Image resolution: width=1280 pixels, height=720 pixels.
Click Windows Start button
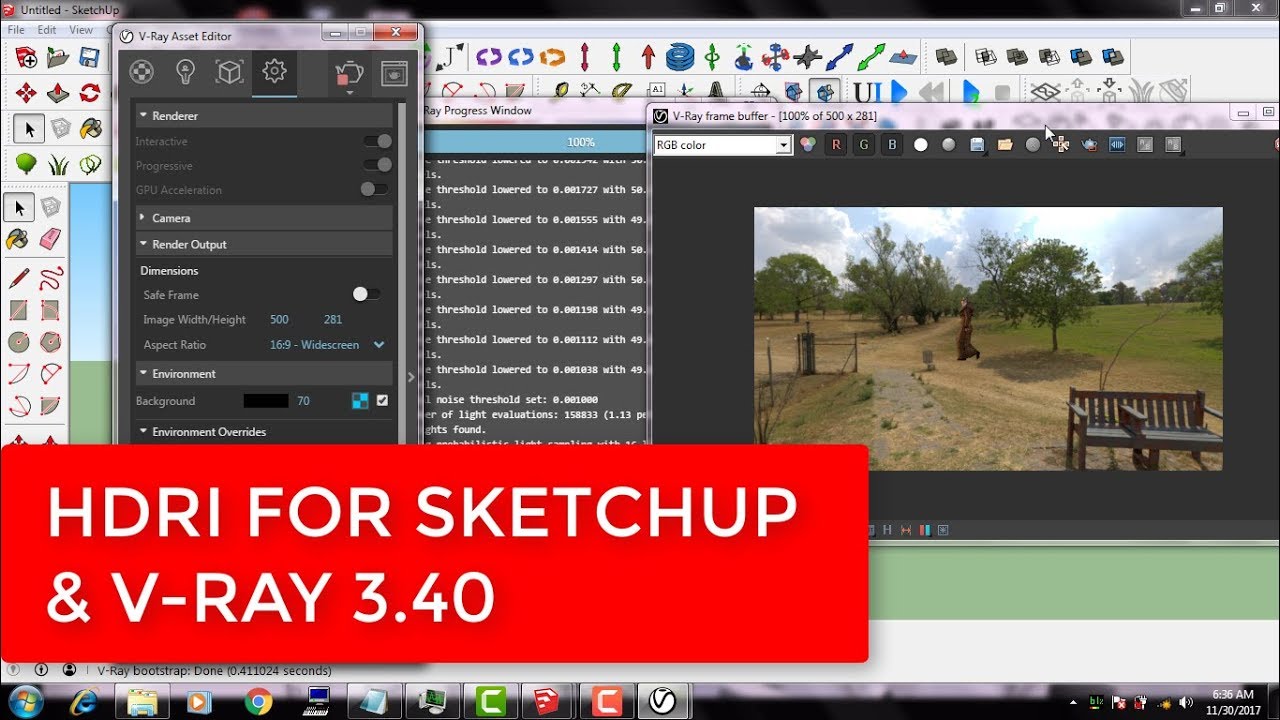(x=24, y=700)
